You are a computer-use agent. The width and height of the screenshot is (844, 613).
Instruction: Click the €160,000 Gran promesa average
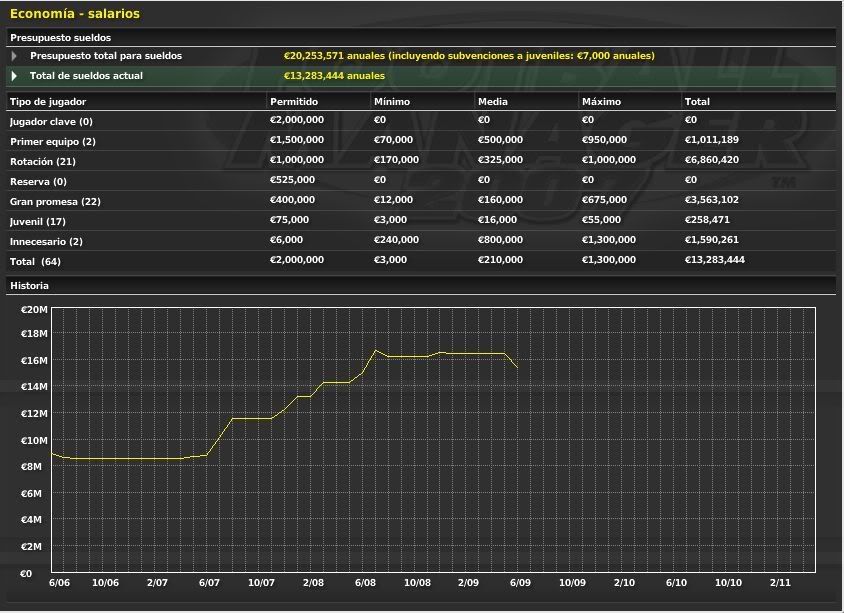[500, 200]
